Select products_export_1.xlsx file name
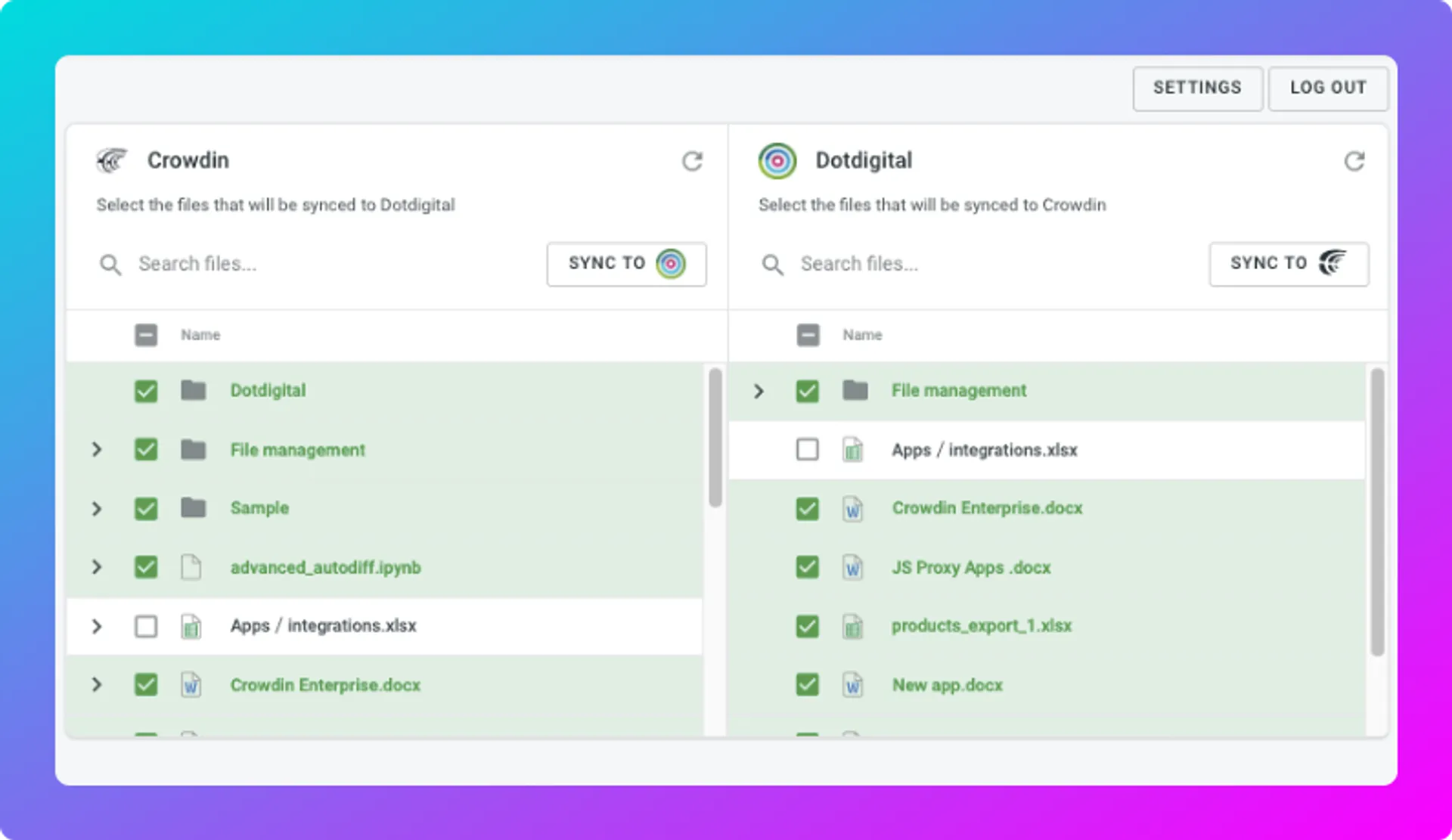The height and width of the screenshot is (840, 1452). (982, 626)
